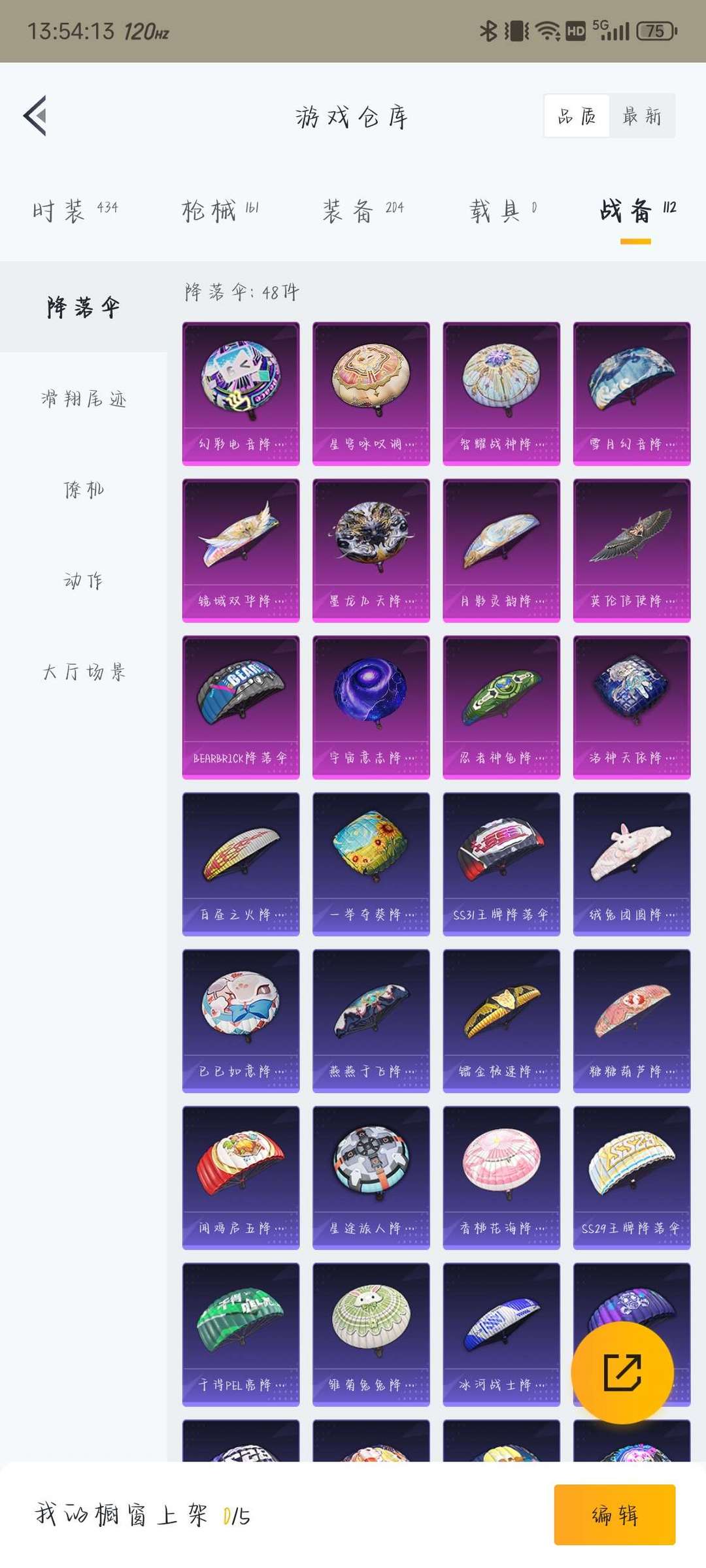Select the SS29 王牌降落伞 item

tap(631, 1177)
